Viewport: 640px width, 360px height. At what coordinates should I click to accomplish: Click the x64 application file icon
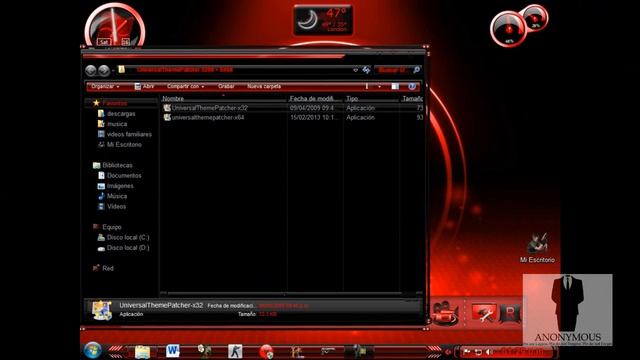click(x=167, y=117)
